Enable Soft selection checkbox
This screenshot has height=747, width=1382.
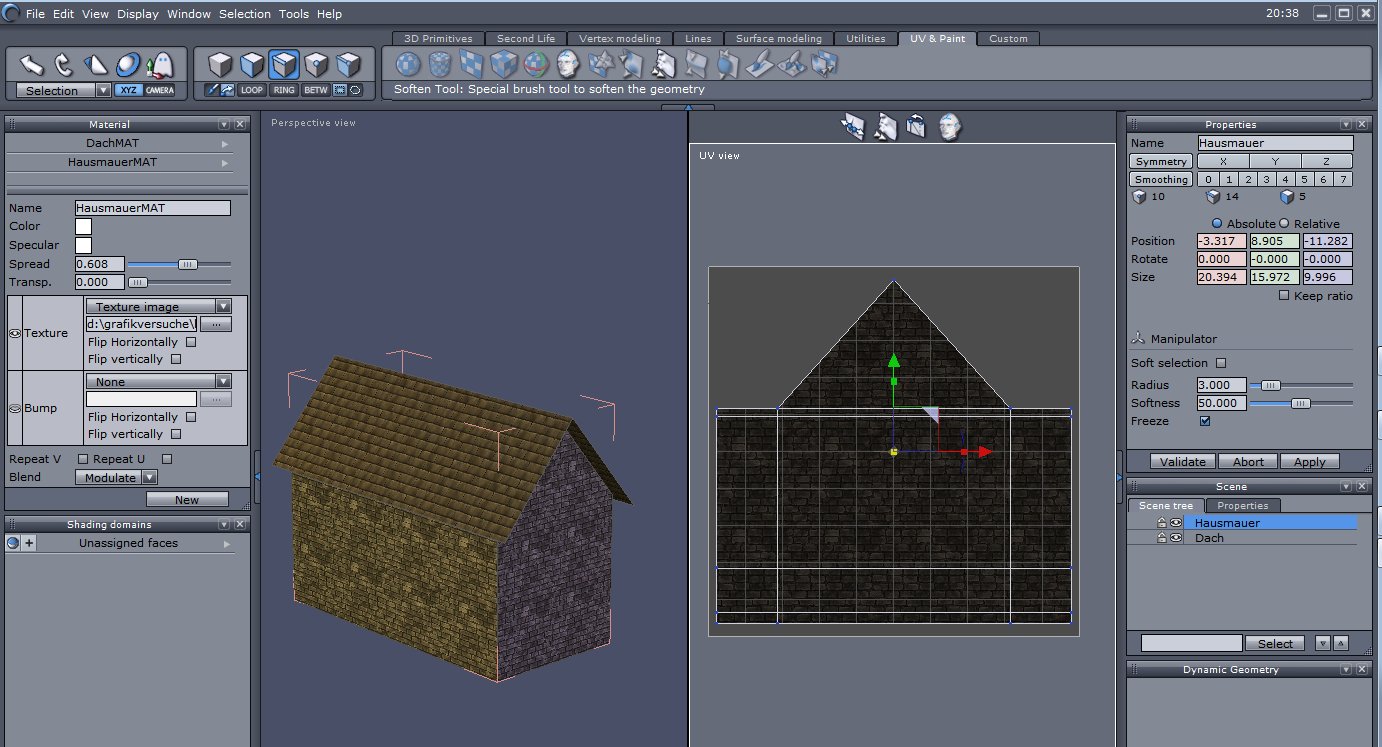point(1221,363)
